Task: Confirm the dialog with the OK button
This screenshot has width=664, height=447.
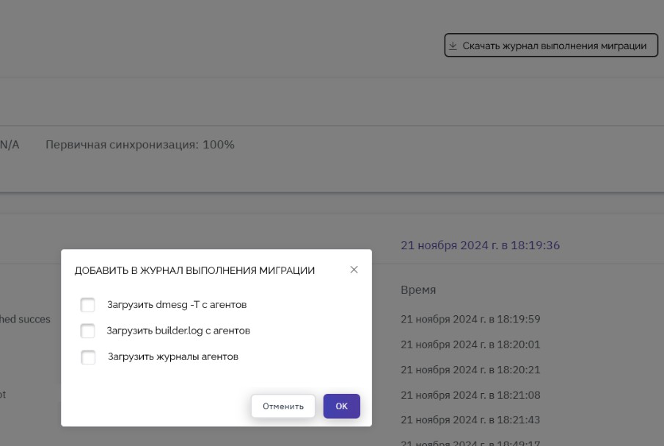Action: (341, 406)
